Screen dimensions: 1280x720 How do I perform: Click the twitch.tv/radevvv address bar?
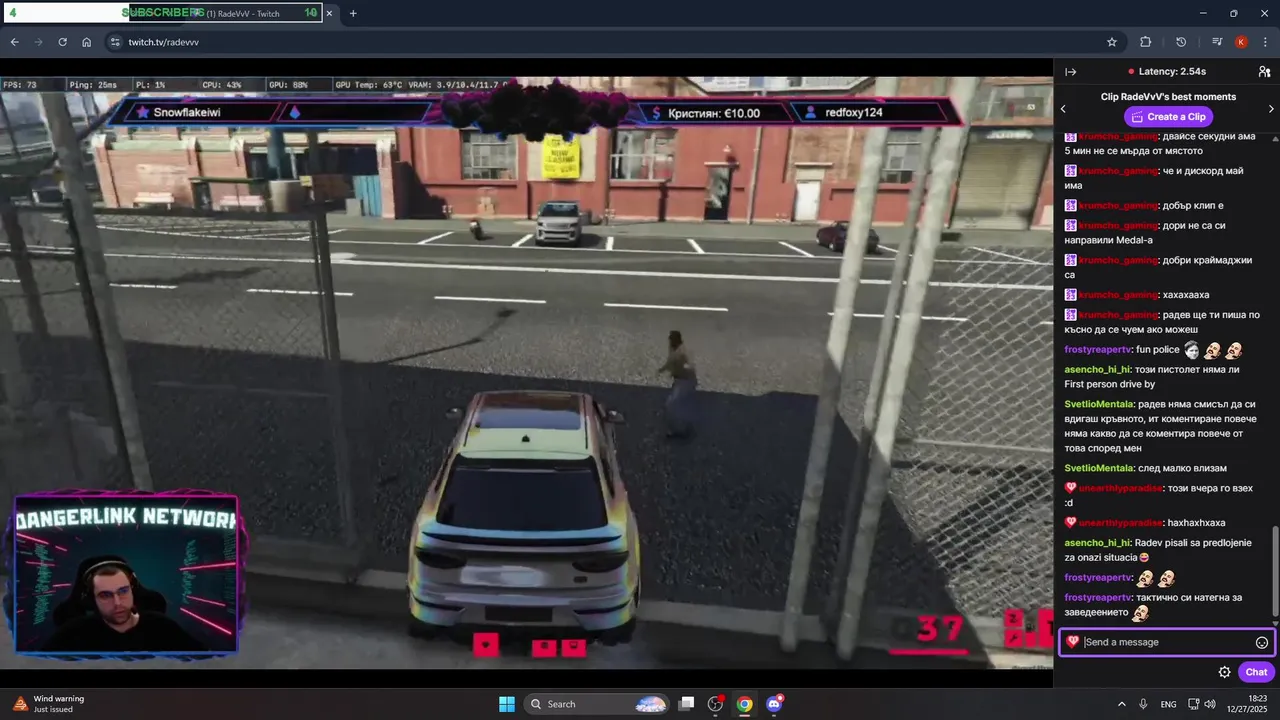coord(600,42)
